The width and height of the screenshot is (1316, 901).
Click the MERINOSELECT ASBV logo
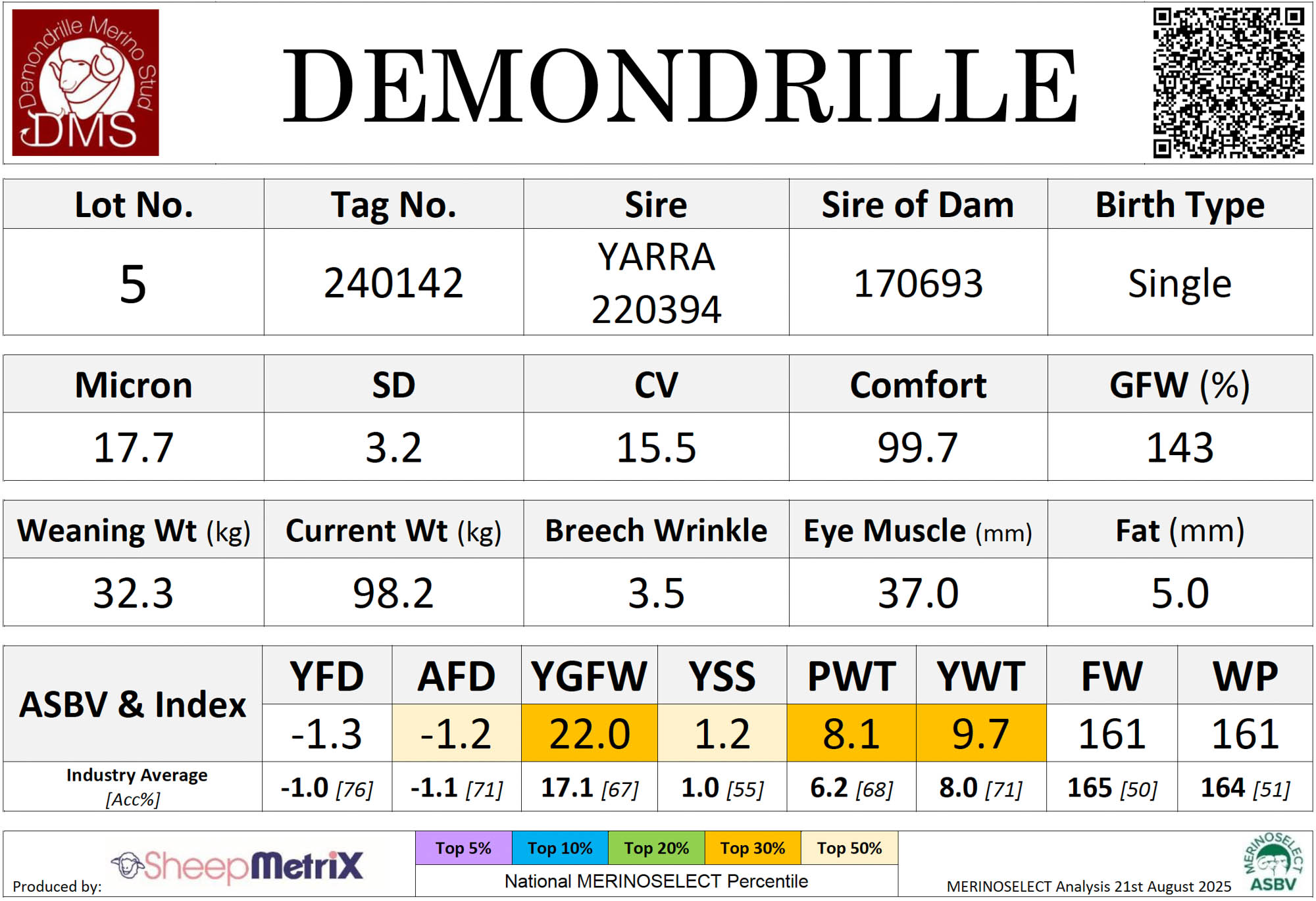(1273, 863)
